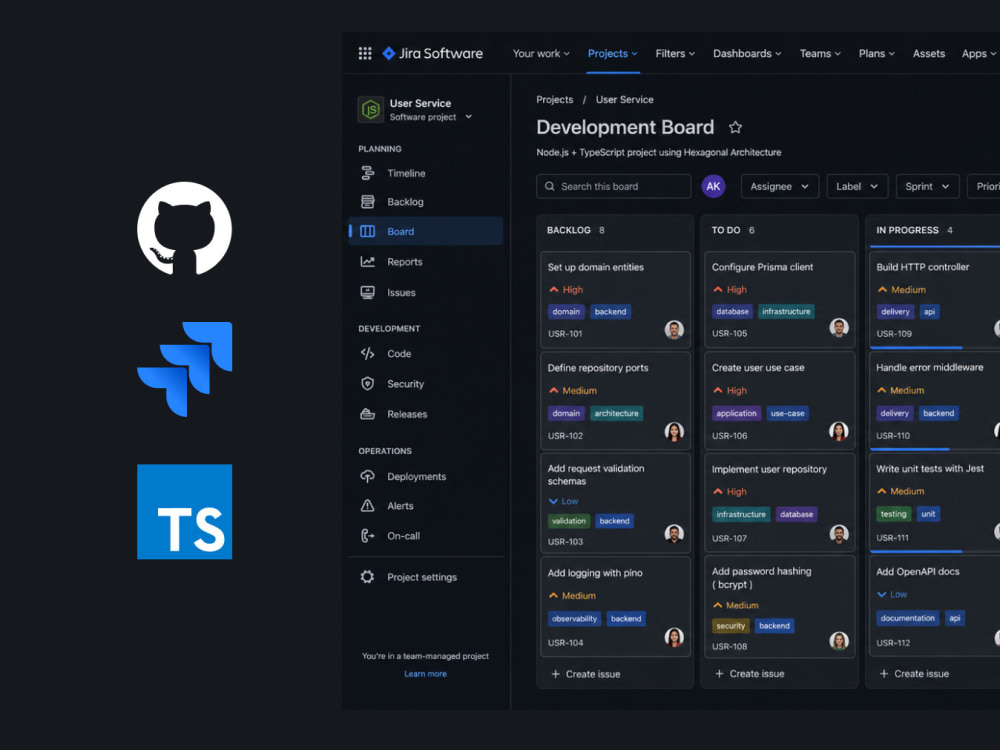1000x750 pixels.
Task: Go to Timeline in the sidebar
Action: coord(406,173)
